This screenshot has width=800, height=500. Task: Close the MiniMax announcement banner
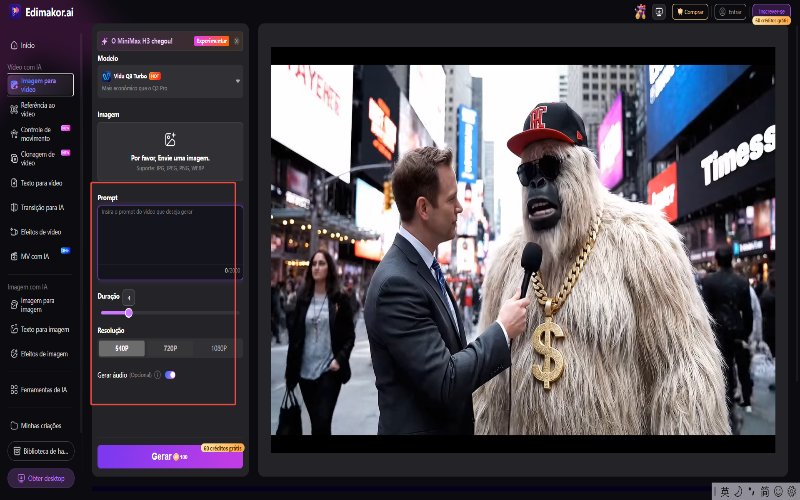coord(237,41)
